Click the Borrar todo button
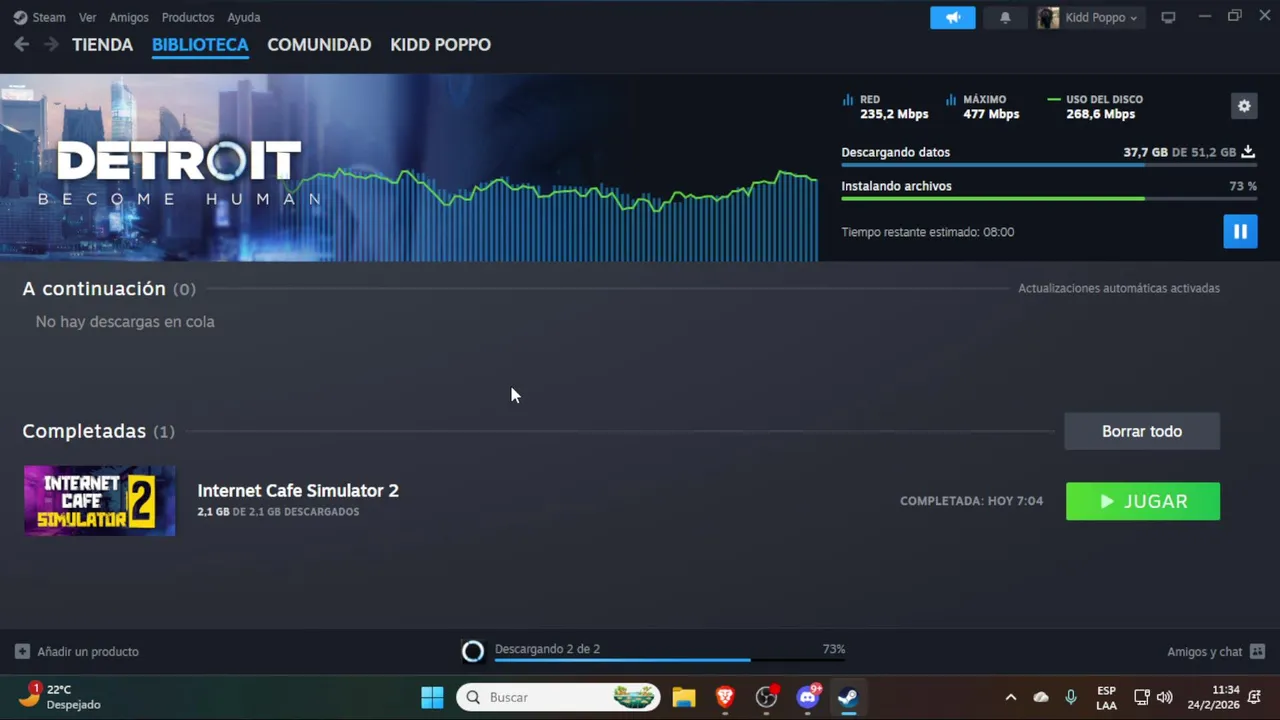The width and height of the screenshot is (1280, 720). pos(1142,431)
